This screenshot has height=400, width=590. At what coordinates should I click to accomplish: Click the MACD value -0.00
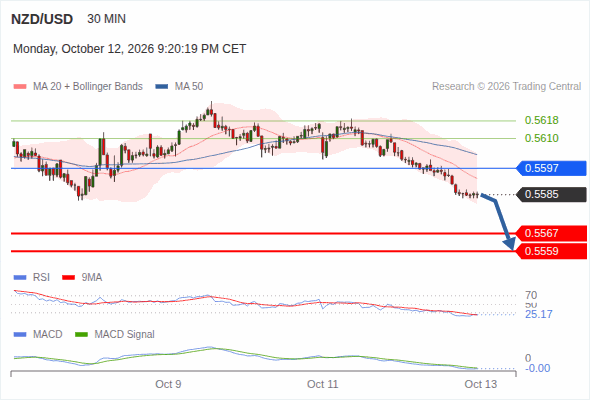pos(537,368)
